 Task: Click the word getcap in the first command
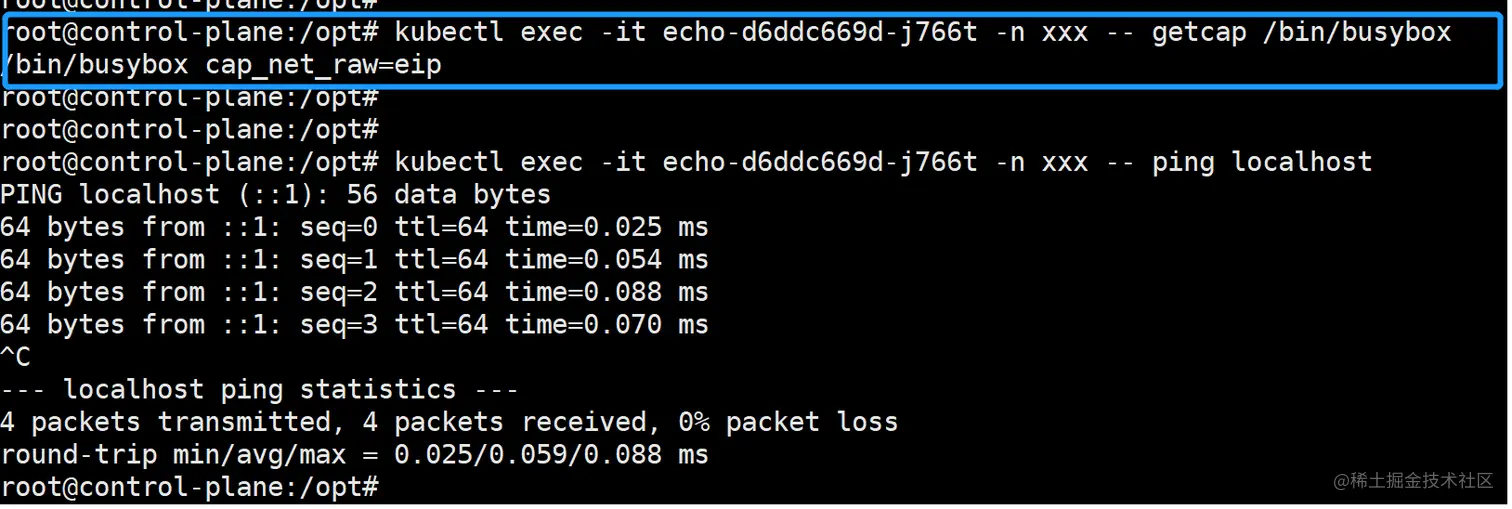tap(1199, 33)
